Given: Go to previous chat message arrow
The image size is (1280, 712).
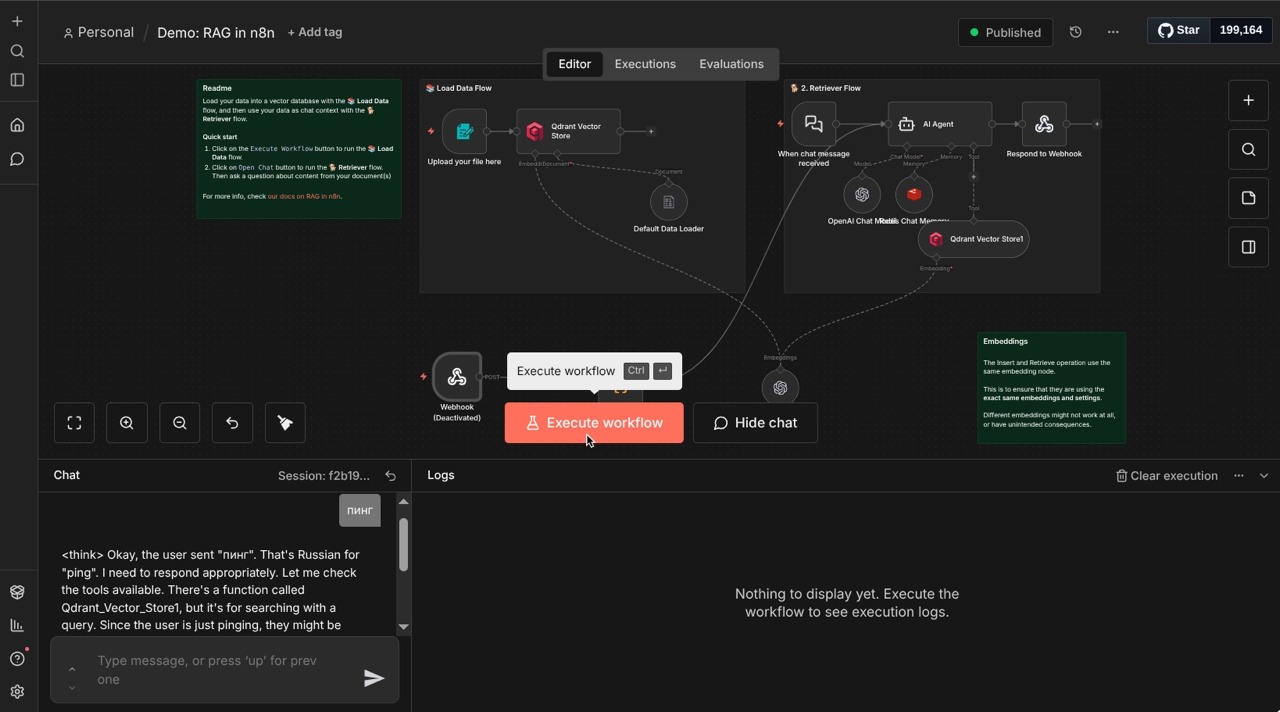Looking at the screenshot, I should (72, 670).
